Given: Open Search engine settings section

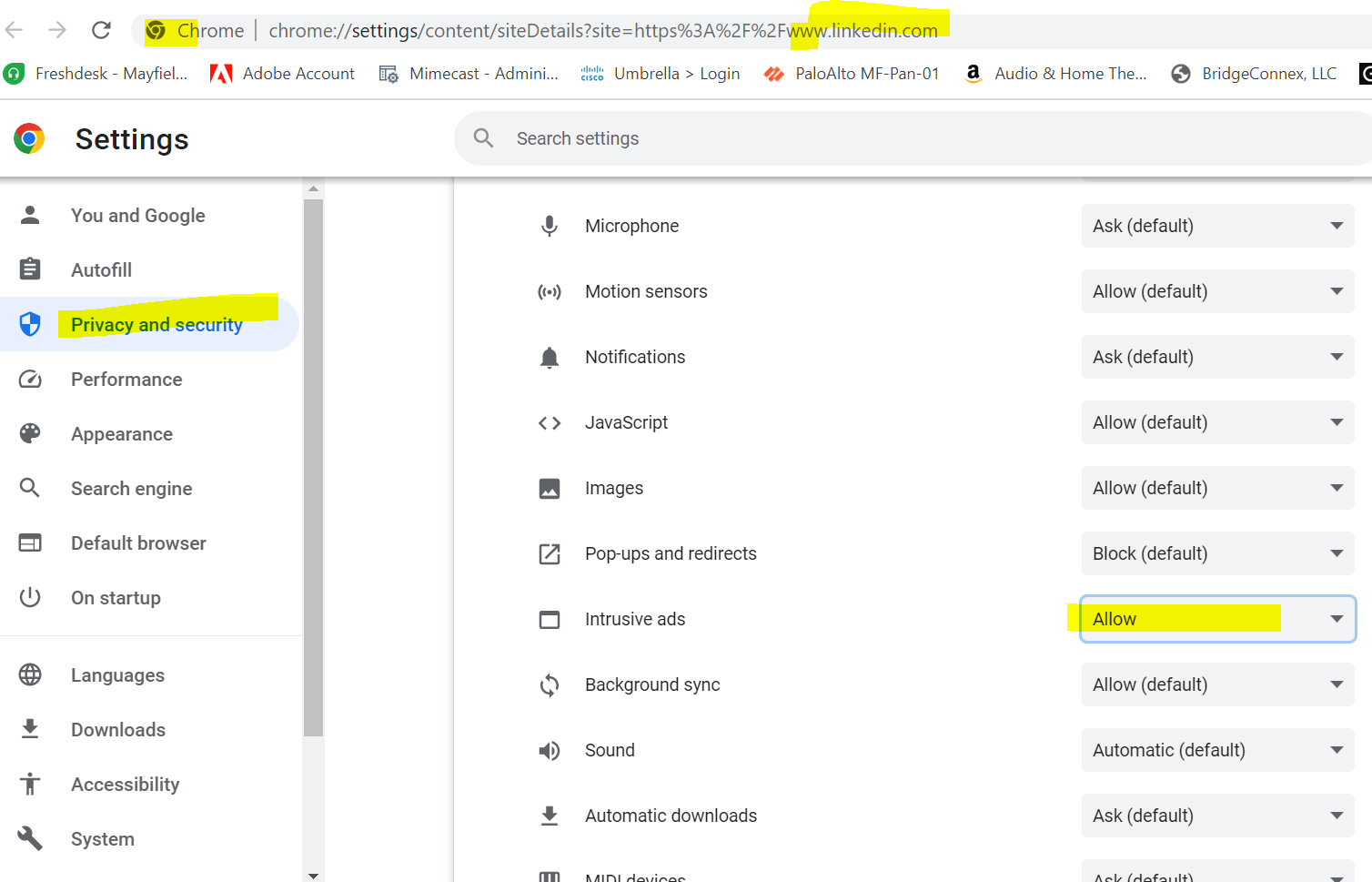Looking at the screenshot, I should pyautogui.click(x=132, y=489).
